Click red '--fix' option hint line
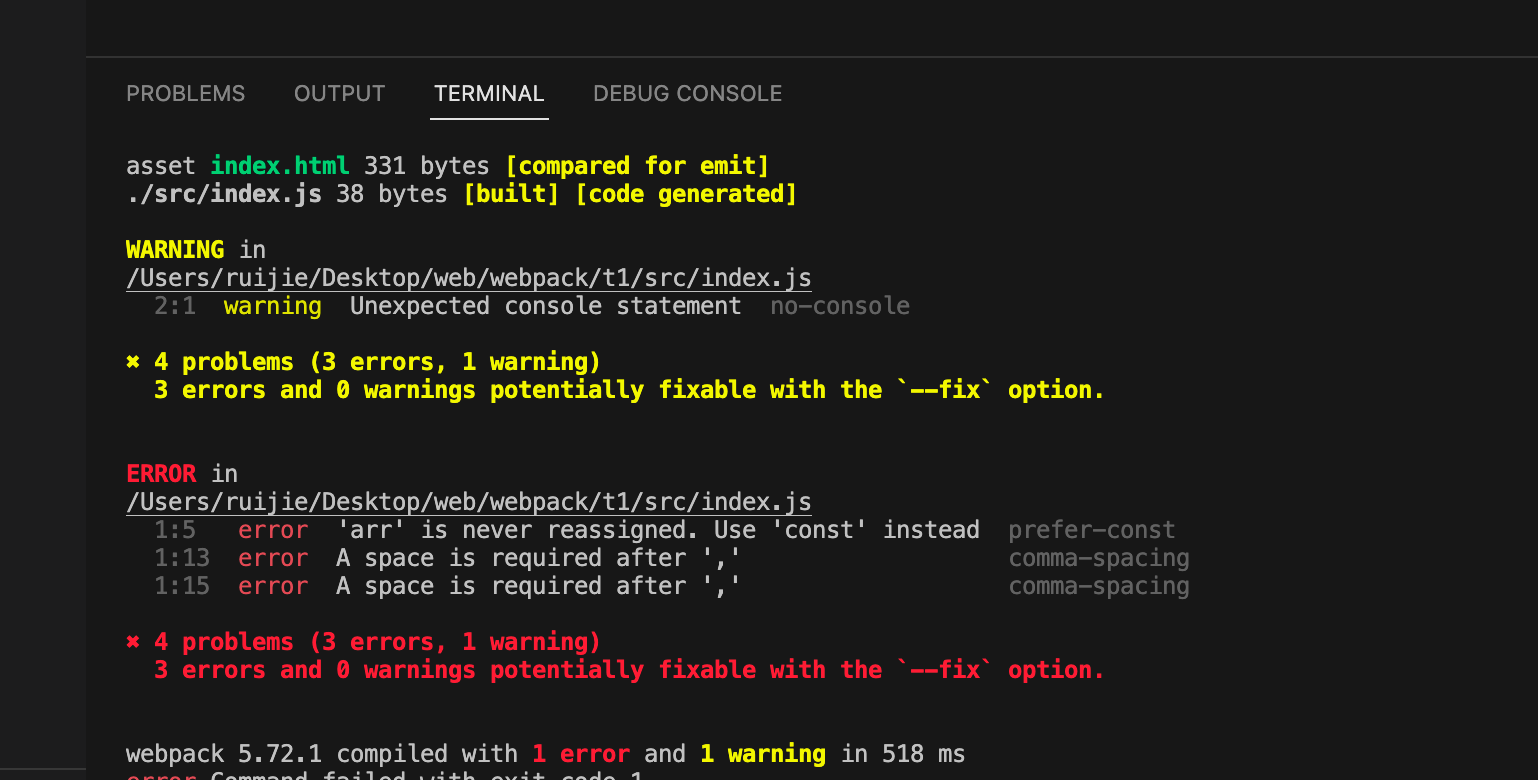1538x780 pixels. (629, 670)
